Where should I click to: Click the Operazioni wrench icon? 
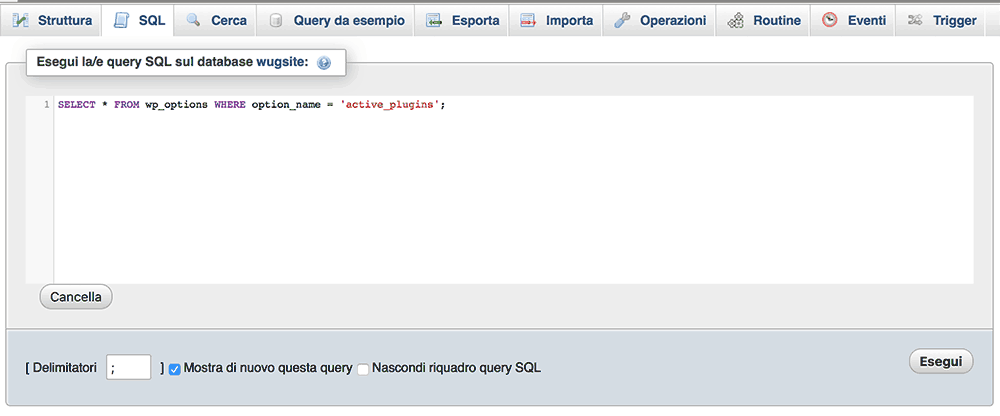pos(622,20)
